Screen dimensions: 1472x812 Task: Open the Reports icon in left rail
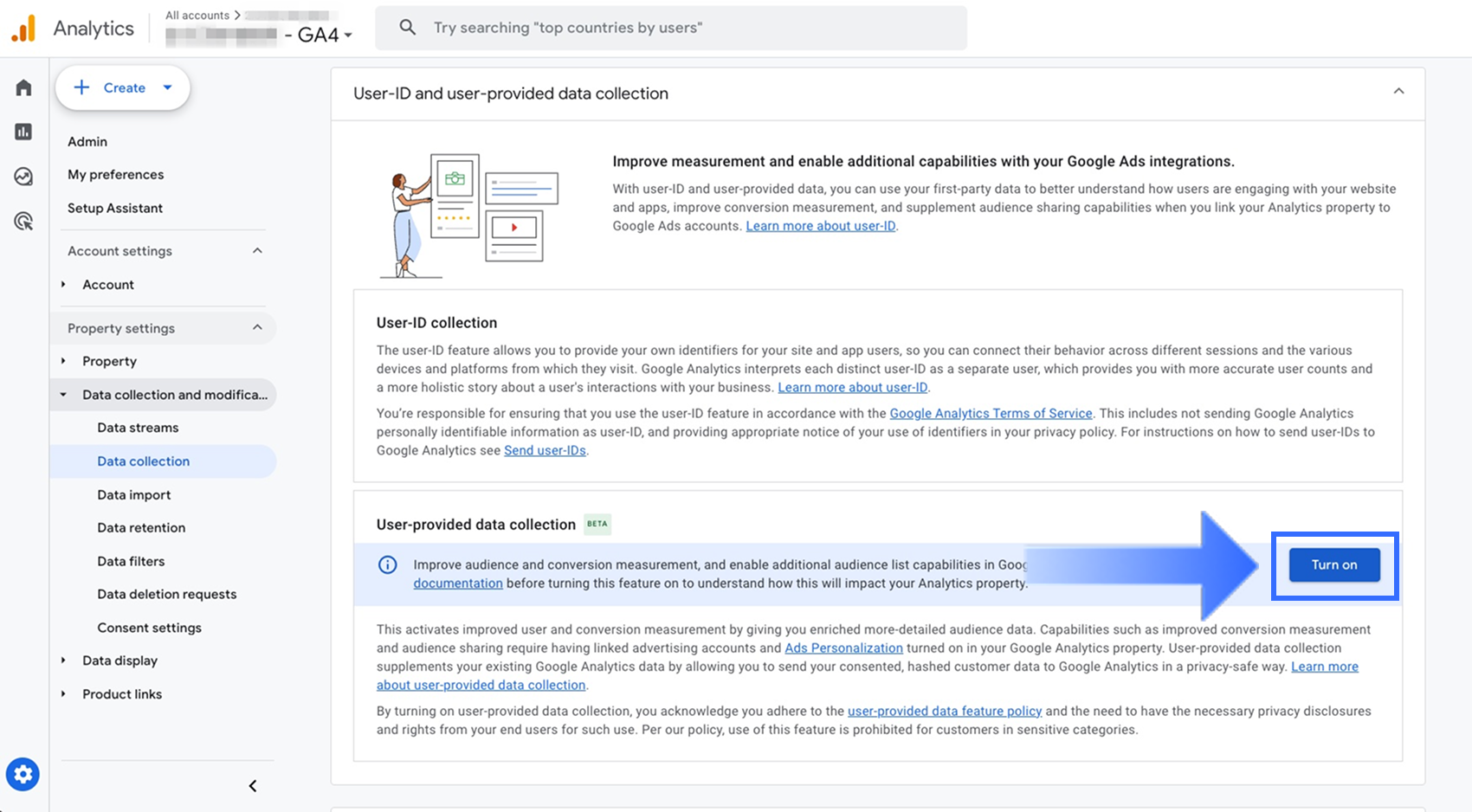coord(23,132)
